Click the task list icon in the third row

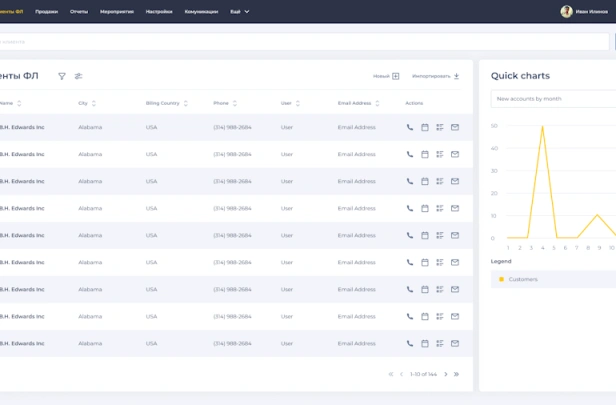440,181
